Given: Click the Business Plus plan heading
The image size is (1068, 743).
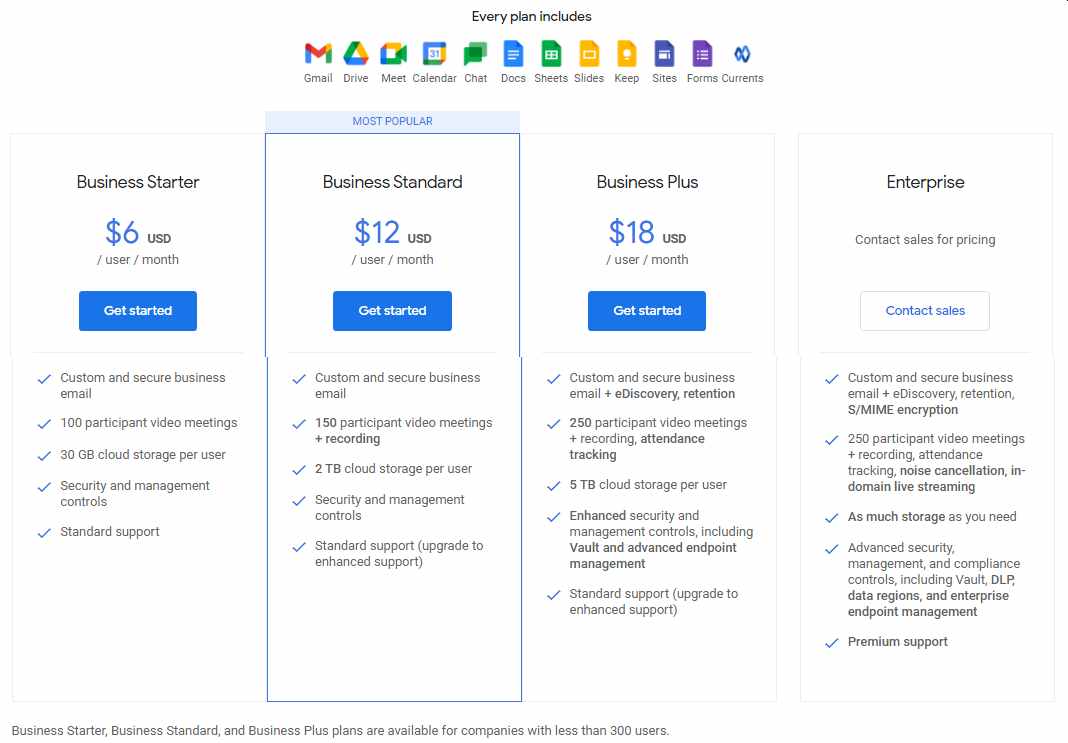Looking at the screenshot, I should pyautogui.click(x=647, y=182).
